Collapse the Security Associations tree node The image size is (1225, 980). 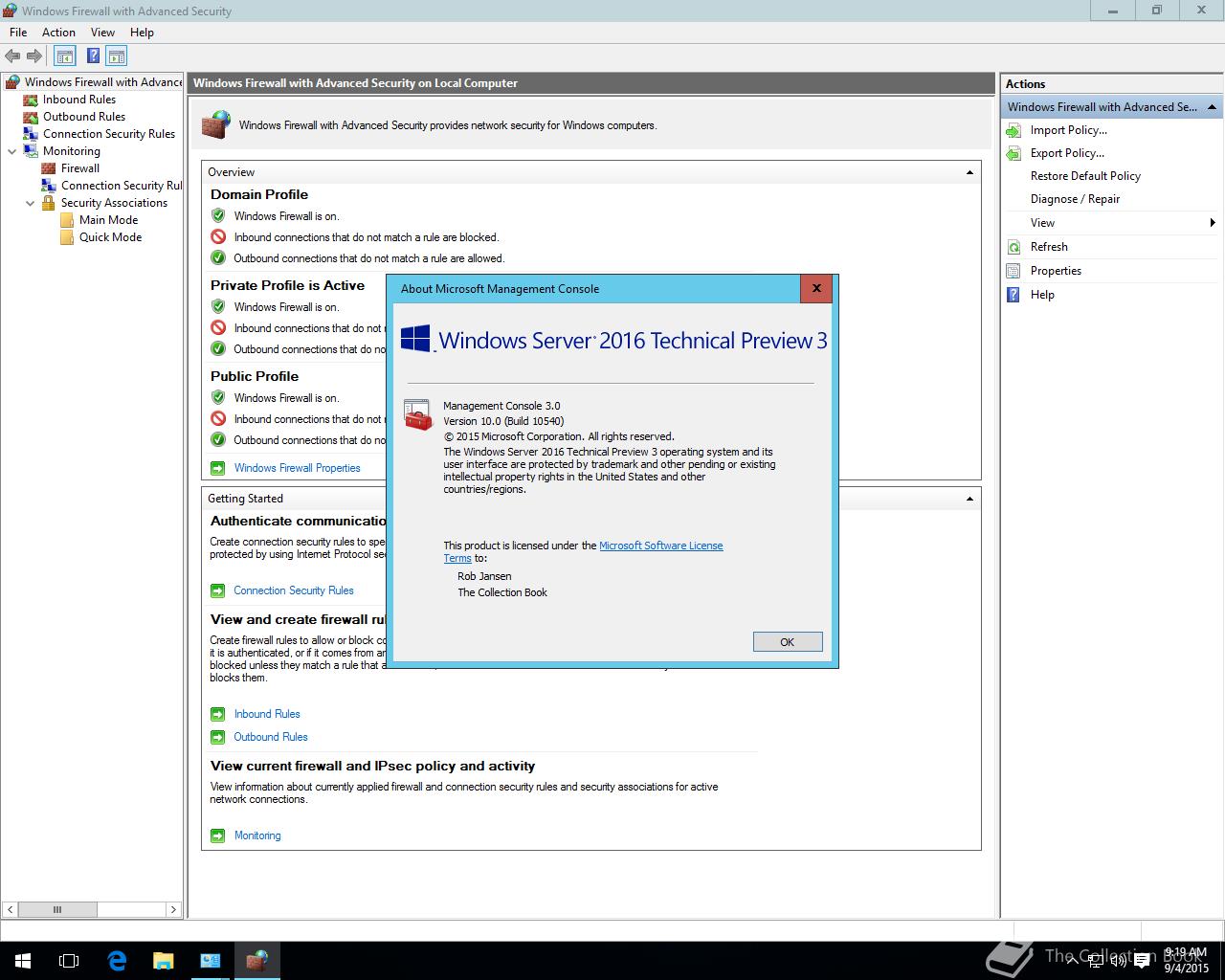[x=30, y=203]
